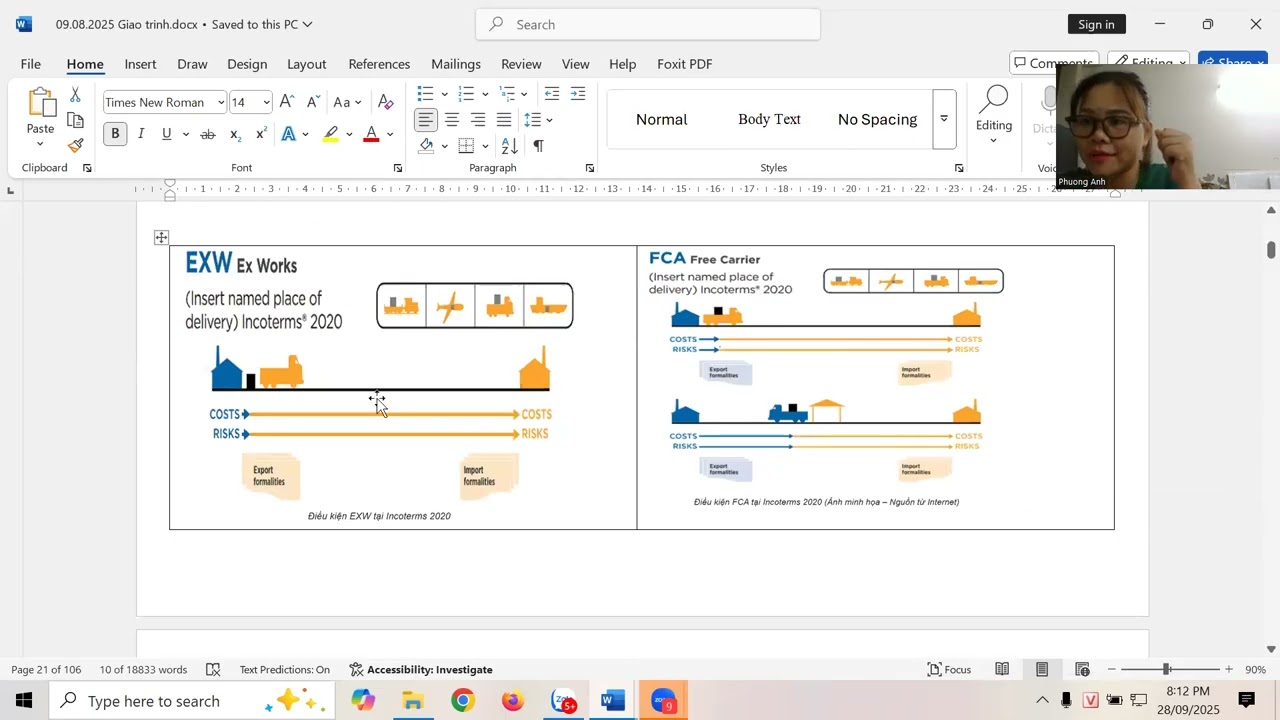Click Accessibility: Investigate in status bar
Viewport: 1280px width, 720px height.
click(421, 669)
